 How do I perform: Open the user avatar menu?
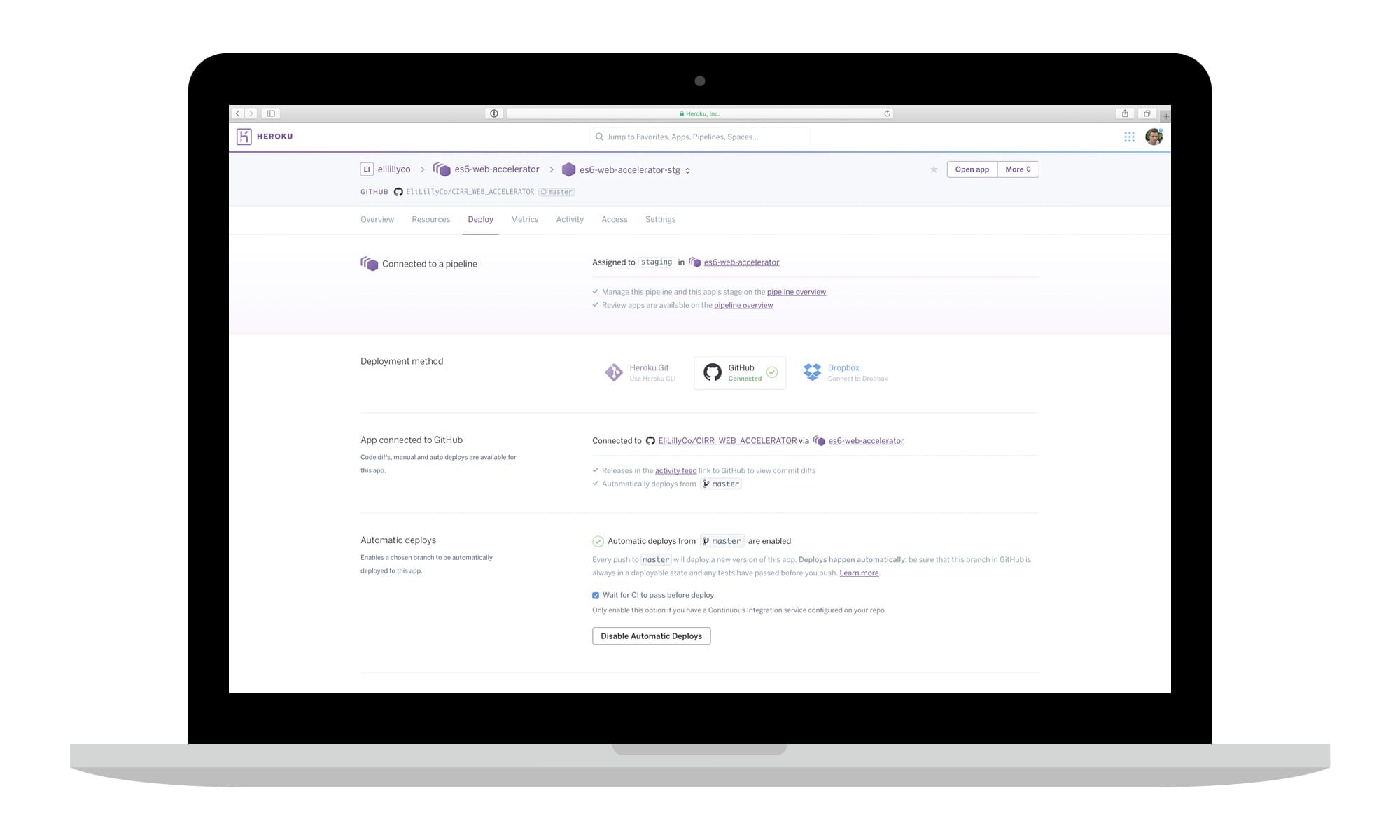[1154, 136]
